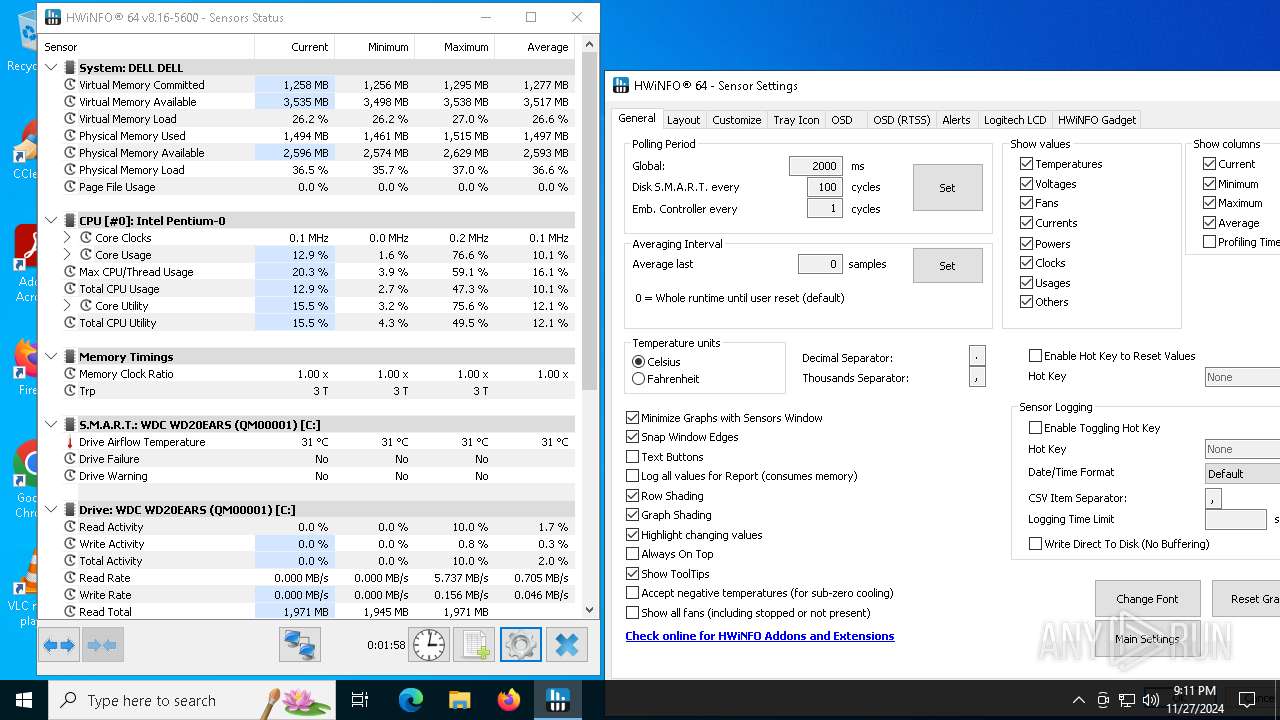This screenshot has width=1280, height=720.
Task: Click the clock reset timer icon
Action: point(429,645)
